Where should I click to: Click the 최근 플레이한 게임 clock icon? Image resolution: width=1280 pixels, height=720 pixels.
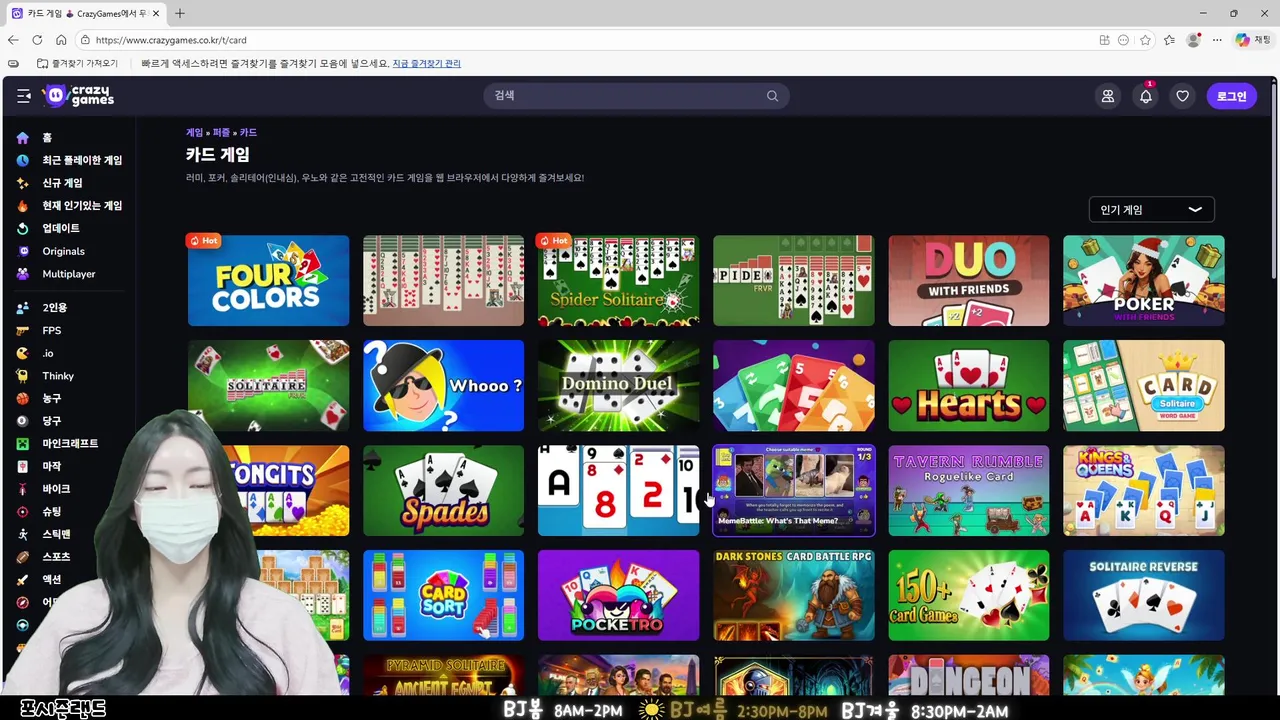pyautogui.click(x=22, y=160)
